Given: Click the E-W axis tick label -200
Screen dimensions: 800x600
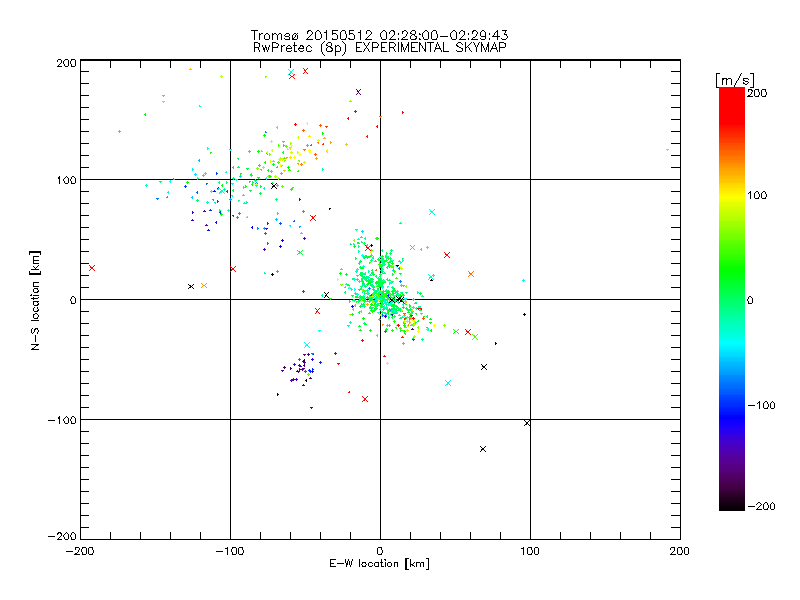Looking at the screenshot, I should pos(80,552).
